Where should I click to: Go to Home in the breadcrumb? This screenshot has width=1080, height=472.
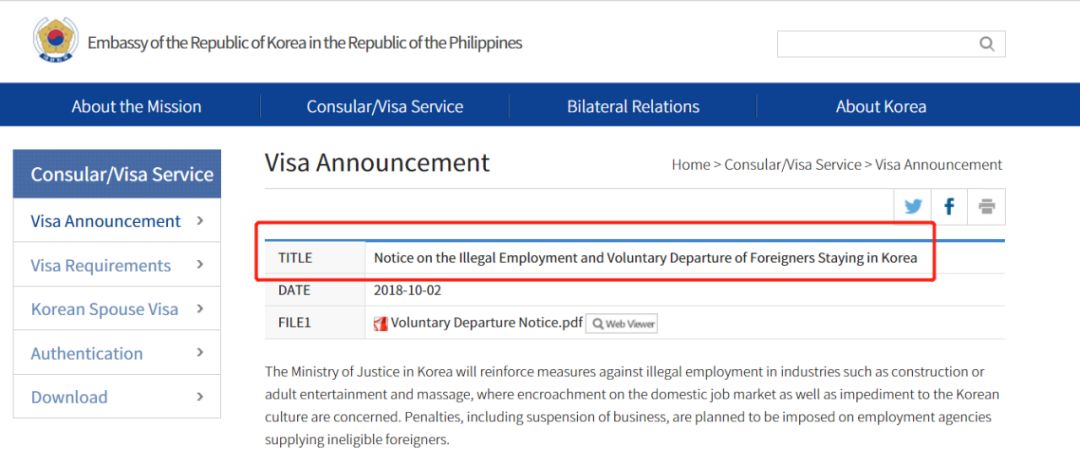click(x=690, y=164)
